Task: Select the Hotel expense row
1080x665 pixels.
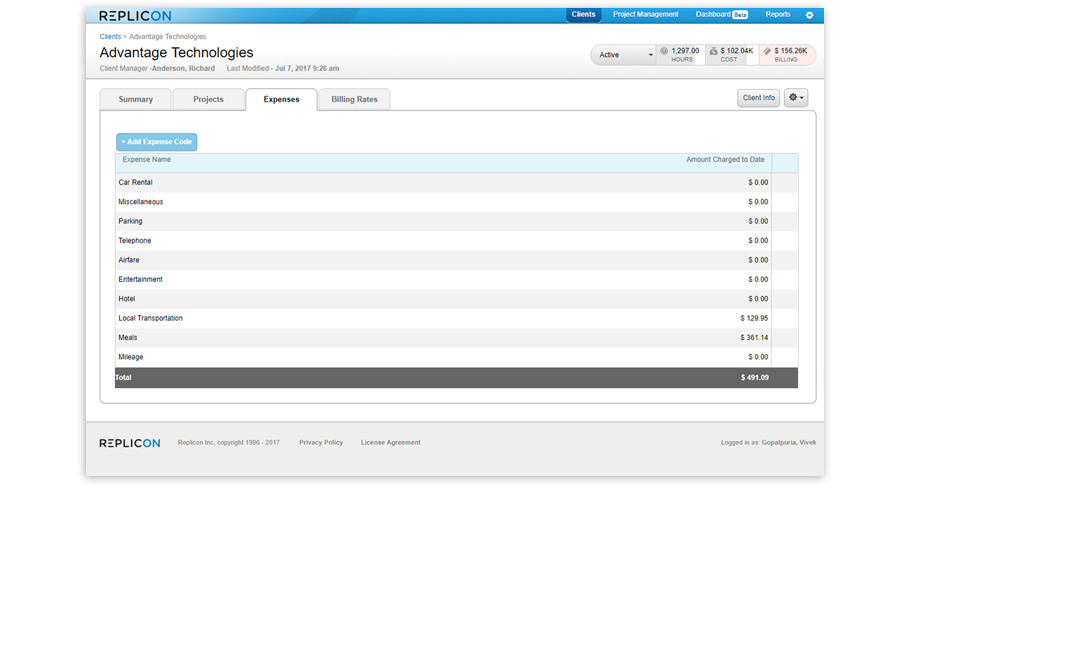Action: coord(457,298)
